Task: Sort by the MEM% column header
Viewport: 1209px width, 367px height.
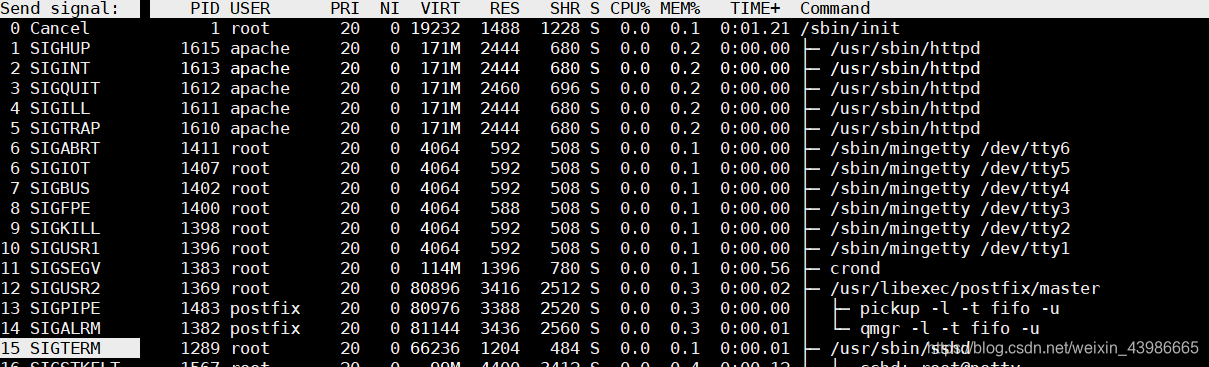Action: (680, 9)
